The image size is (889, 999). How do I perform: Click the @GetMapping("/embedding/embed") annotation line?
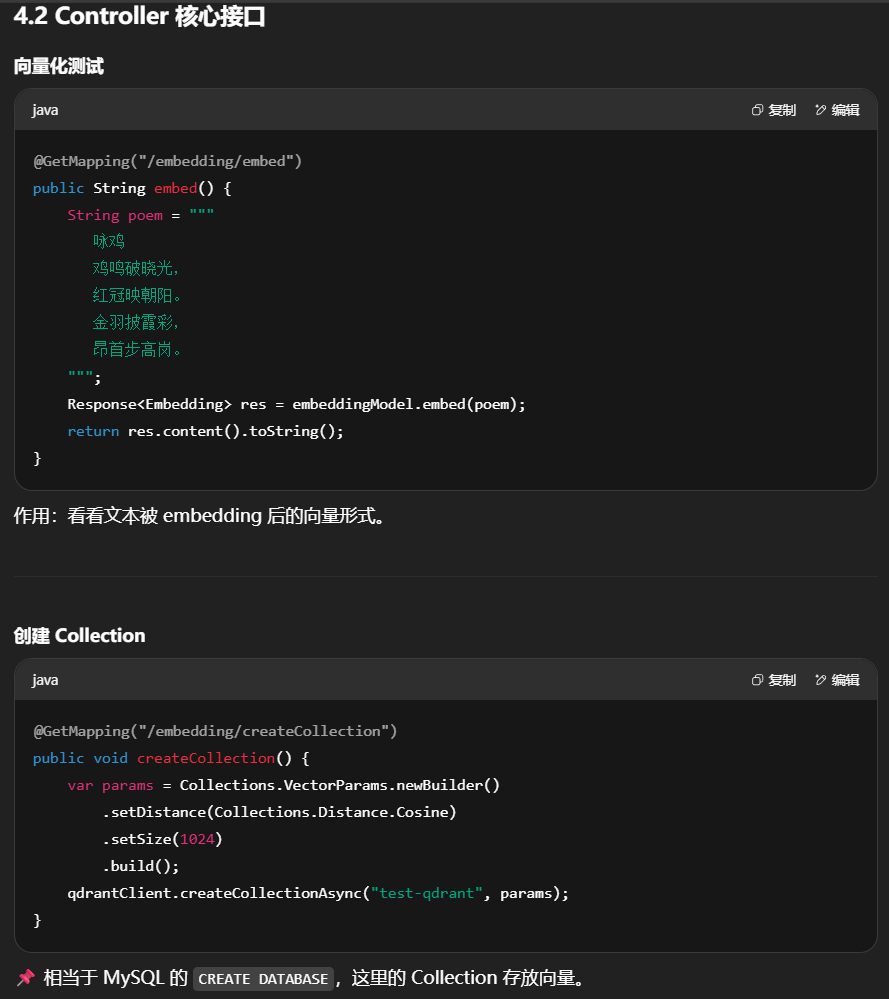[x=167, y=161]
